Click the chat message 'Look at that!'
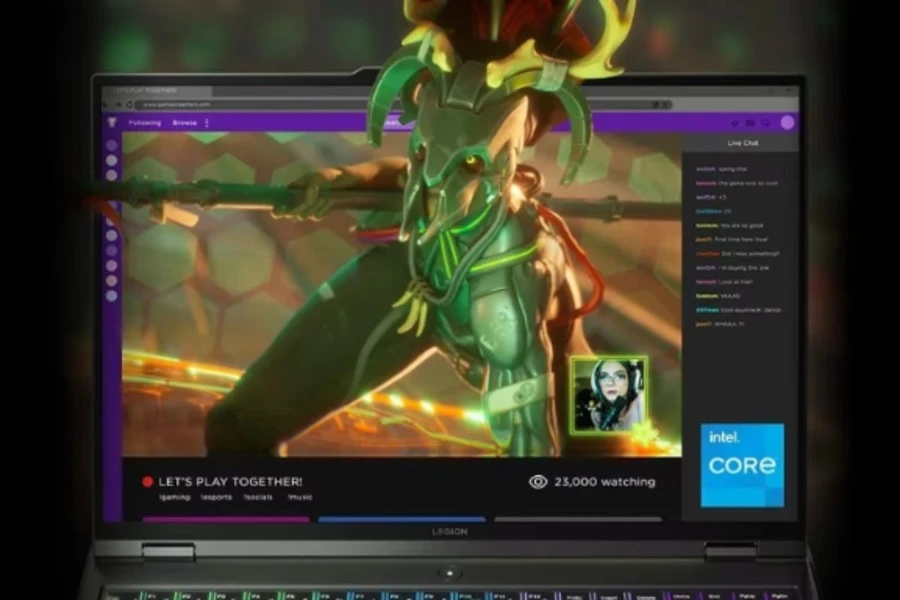 click(724, 282)
